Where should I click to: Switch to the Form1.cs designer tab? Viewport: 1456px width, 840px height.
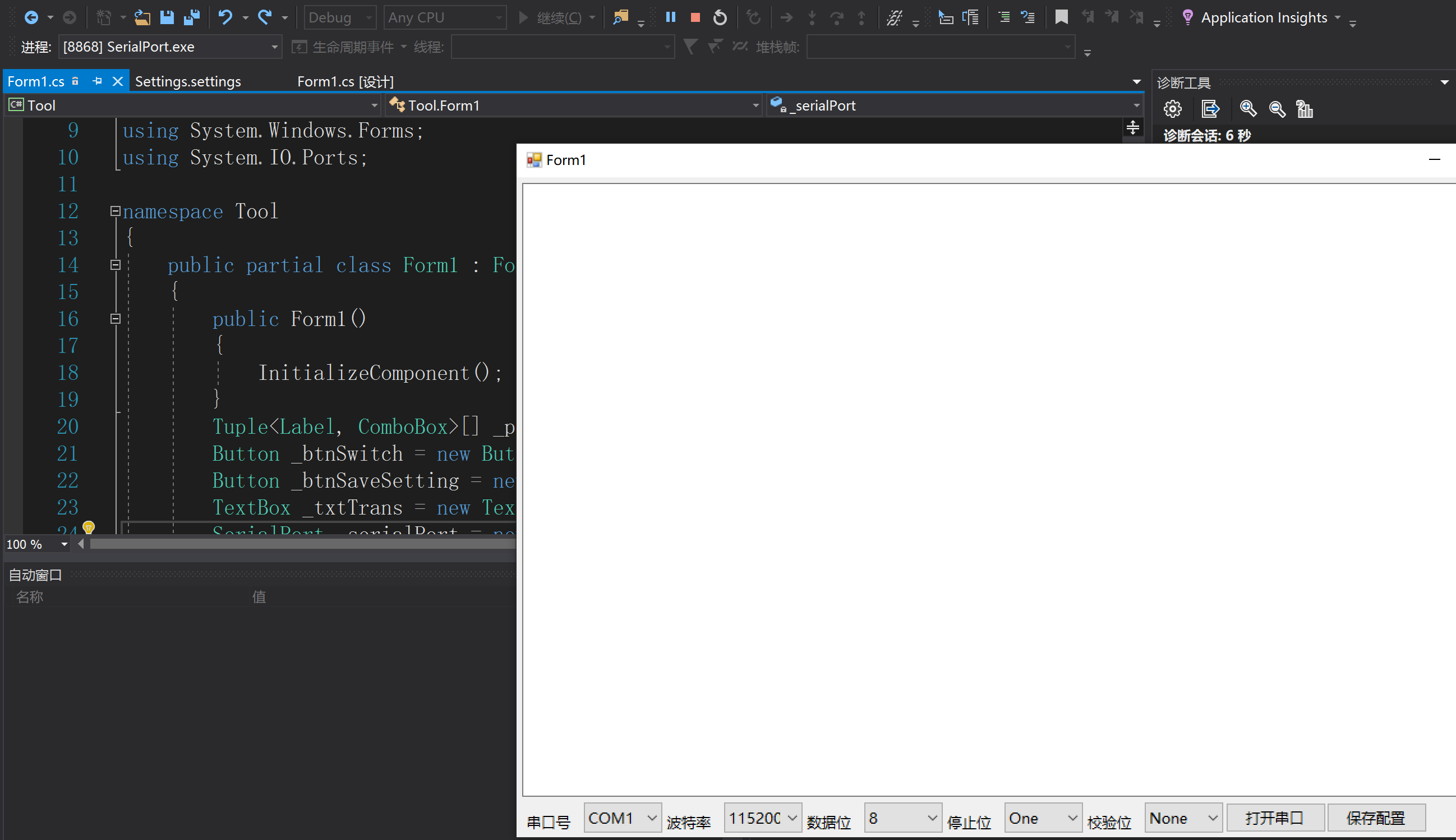(344, 81)
